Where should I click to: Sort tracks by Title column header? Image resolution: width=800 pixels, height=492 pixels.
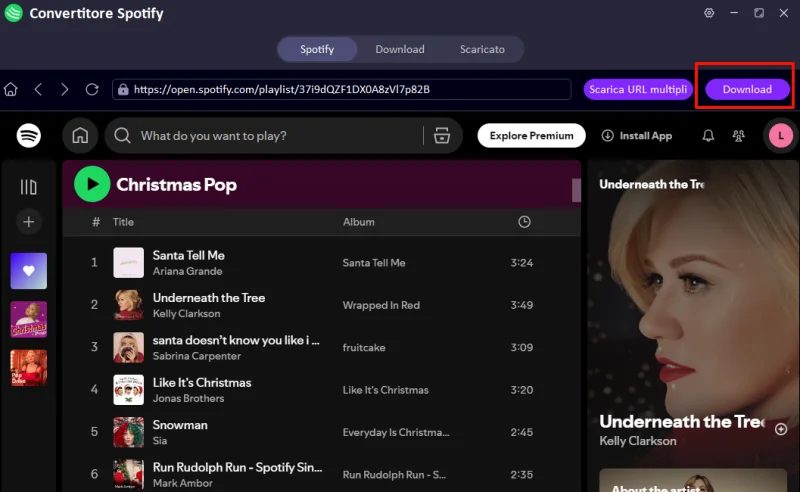pyautogui.click(x=123, y=222)
